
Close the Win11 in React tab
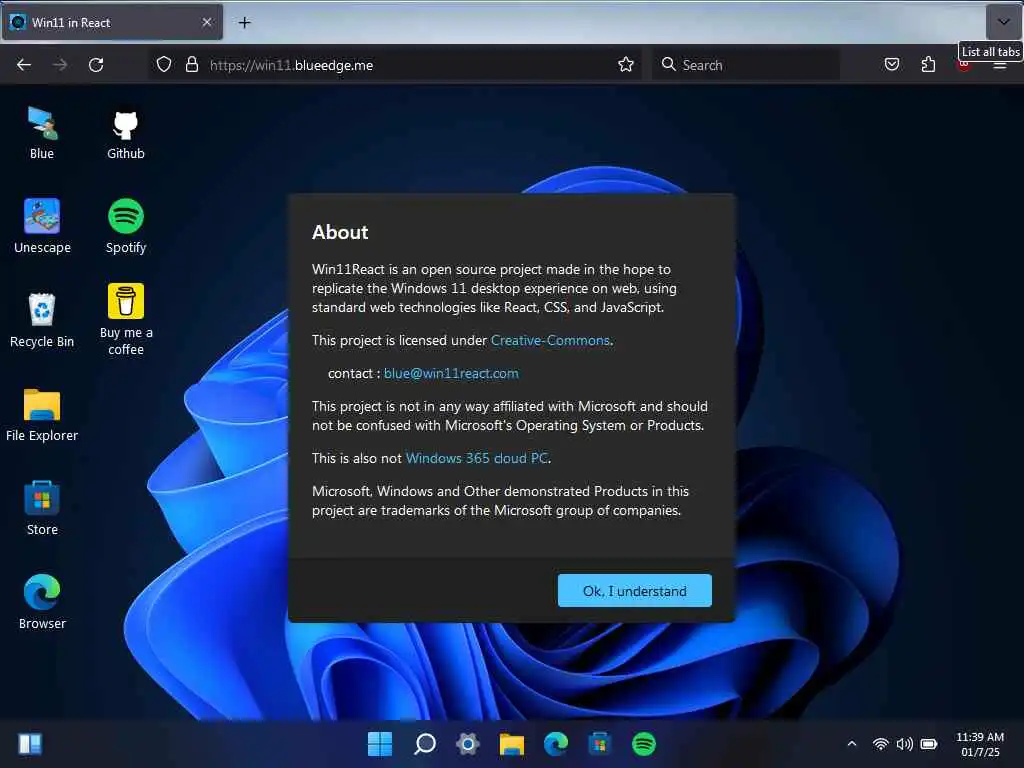pos(207,22)
